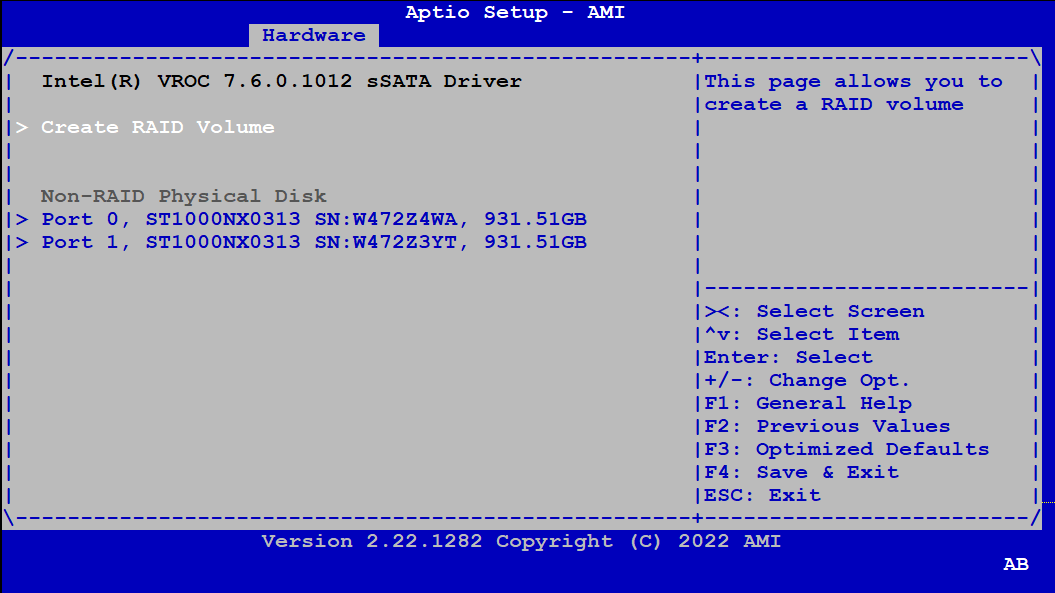Click the Non-RAID Physical Disk label

pyautogui.click(x=184, y=197)
